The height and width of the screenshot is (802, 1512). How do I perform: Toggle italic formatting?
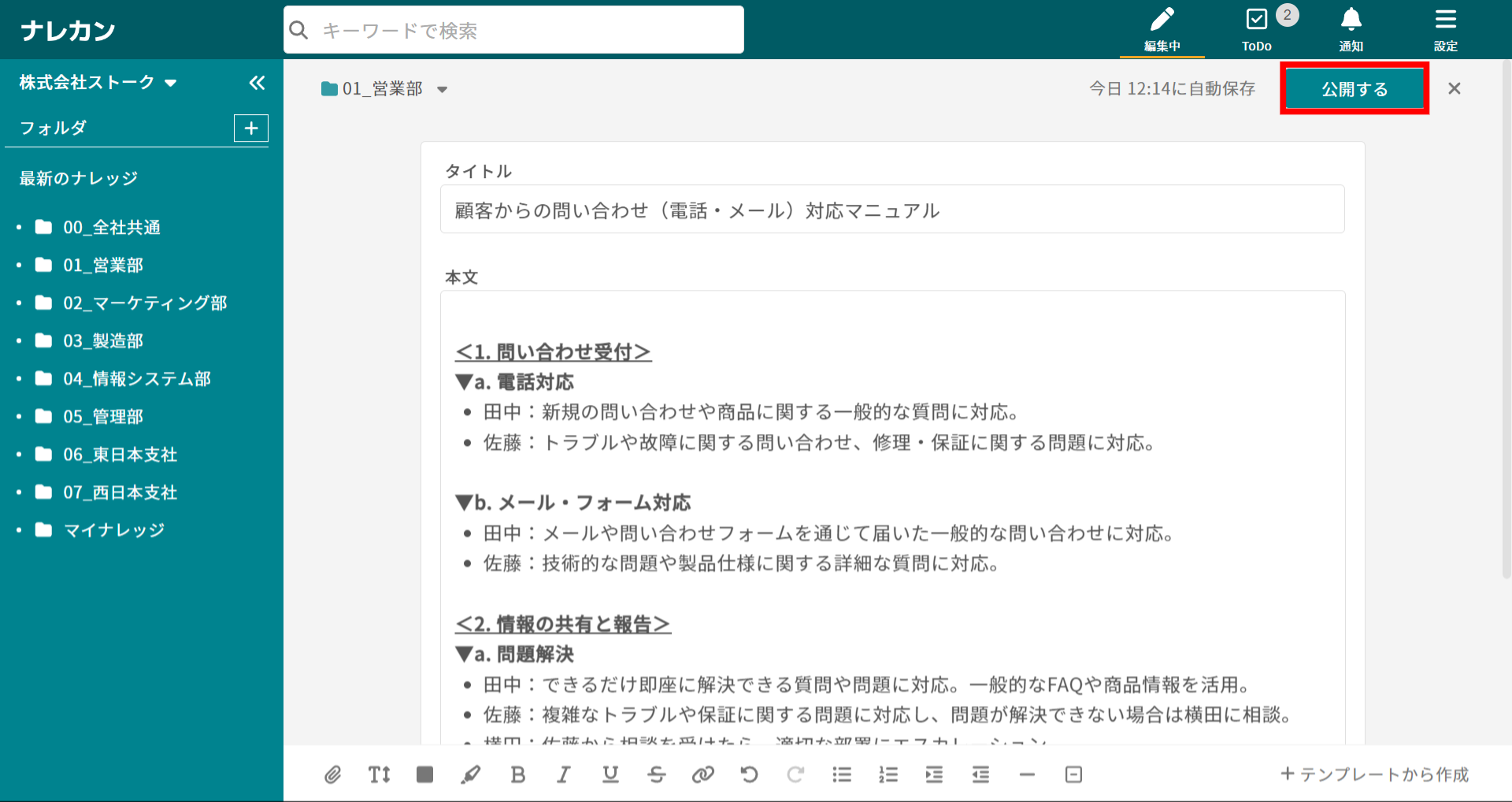pyautogui.click(x=564, y=775)
